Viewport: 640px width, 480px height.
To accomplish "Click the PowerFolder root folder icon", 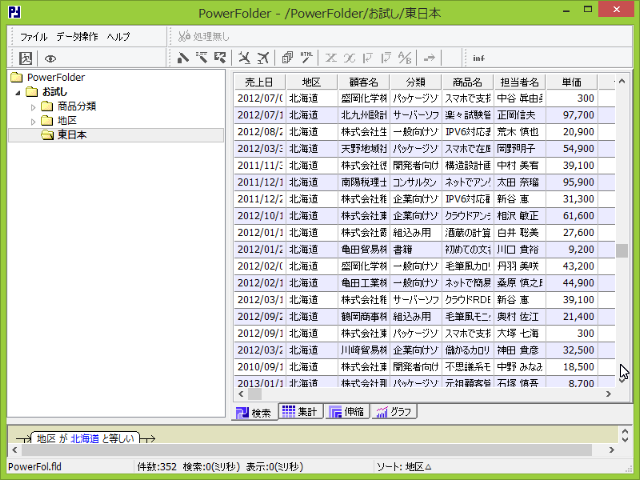I will [17, 77].
